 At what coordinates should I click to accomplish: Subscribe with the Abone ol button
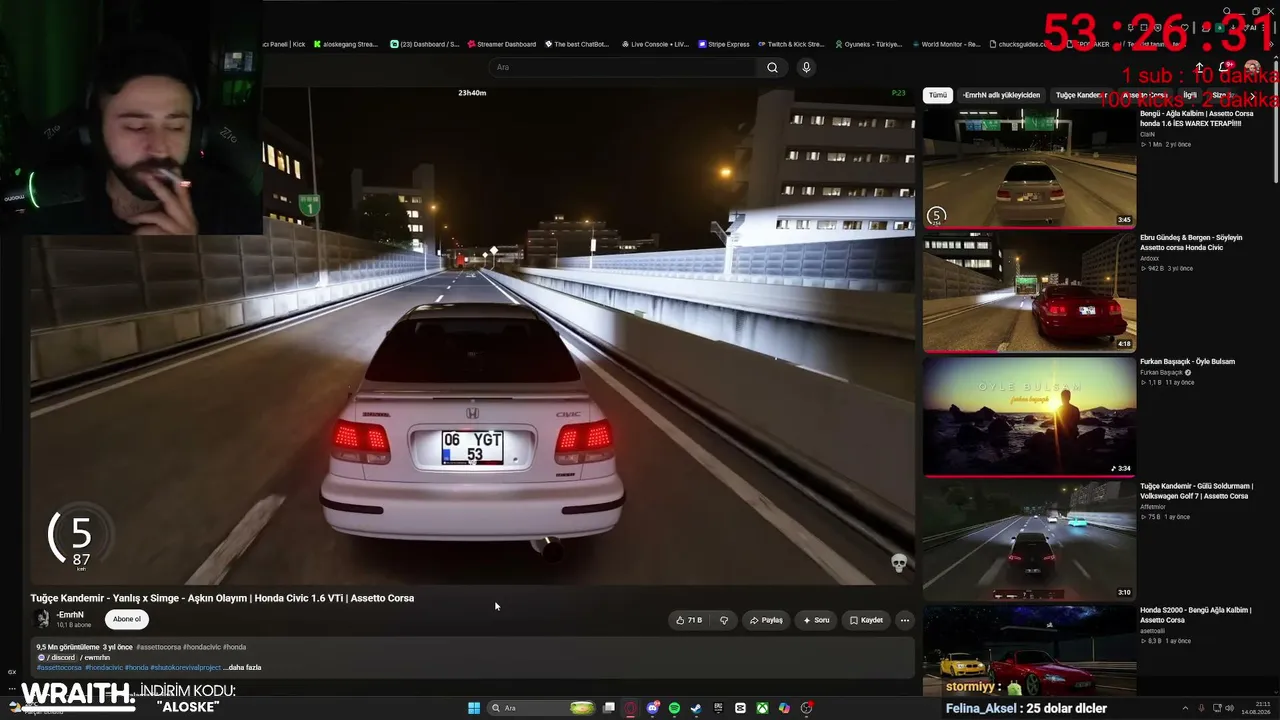tap(126, 619)
